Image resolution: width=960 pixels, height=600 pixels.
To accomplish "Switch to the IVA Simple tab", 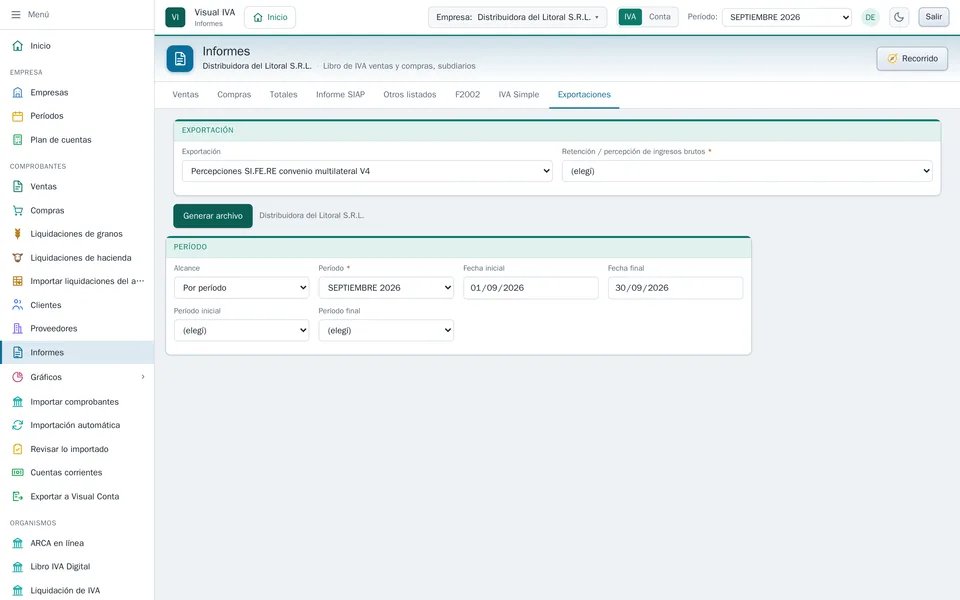I will point(519,94).
